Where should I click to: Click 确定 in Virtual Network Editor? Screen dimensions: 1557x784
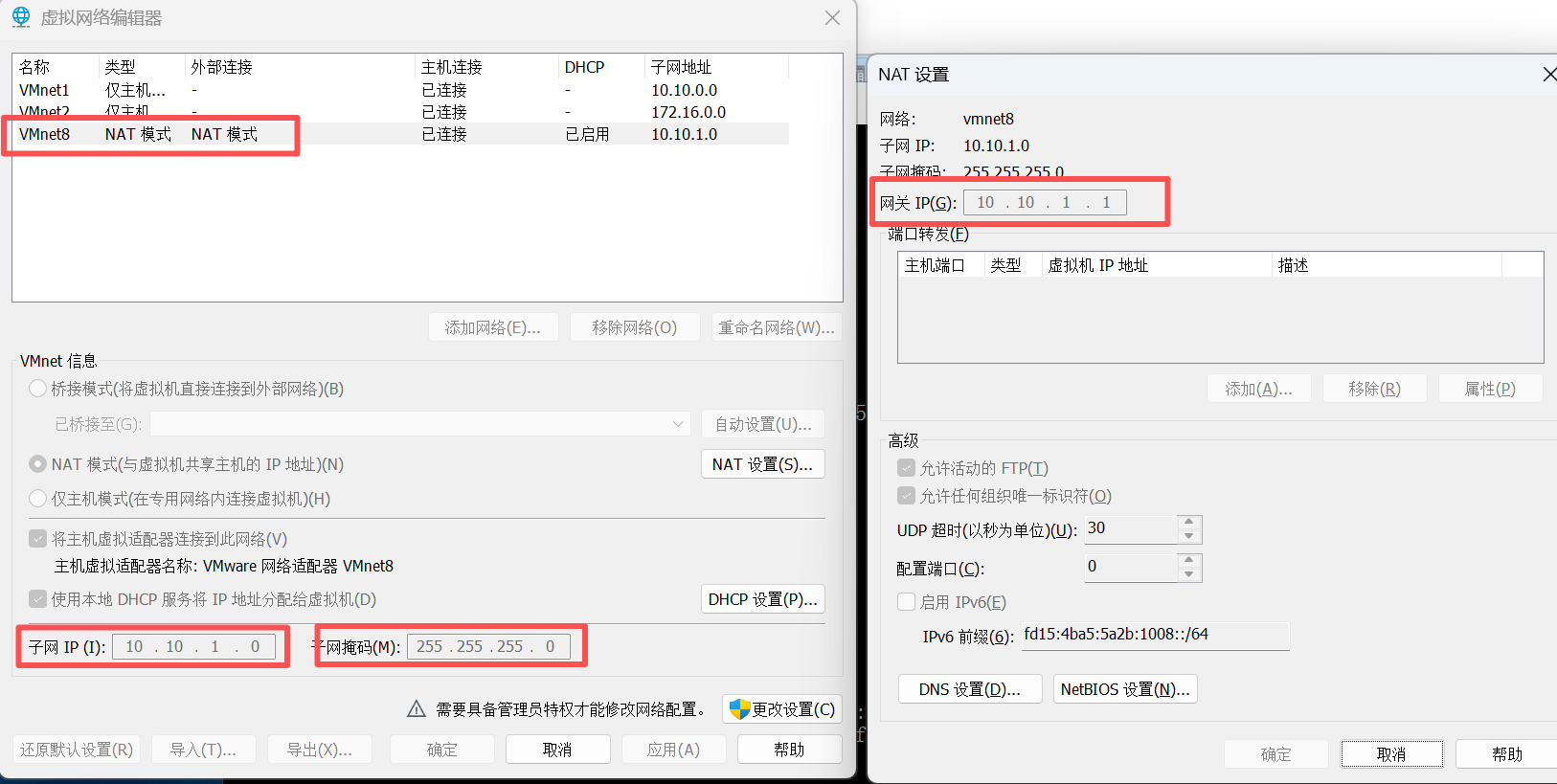pos(442,750)
